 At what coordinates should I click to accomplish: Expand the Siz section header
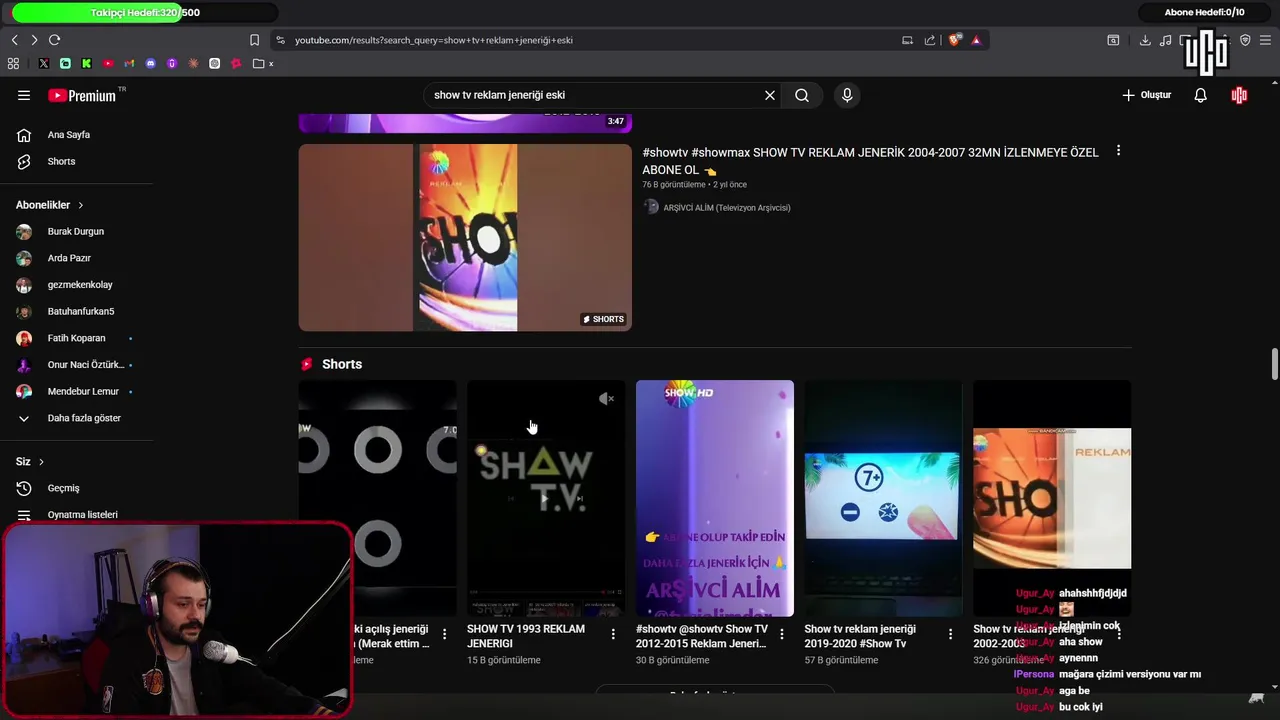pos(30,462)
